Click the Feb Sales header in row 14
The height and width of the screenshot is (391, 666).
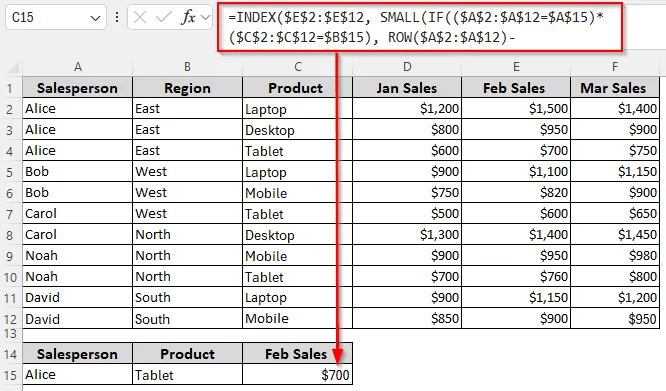coord(297,354)
